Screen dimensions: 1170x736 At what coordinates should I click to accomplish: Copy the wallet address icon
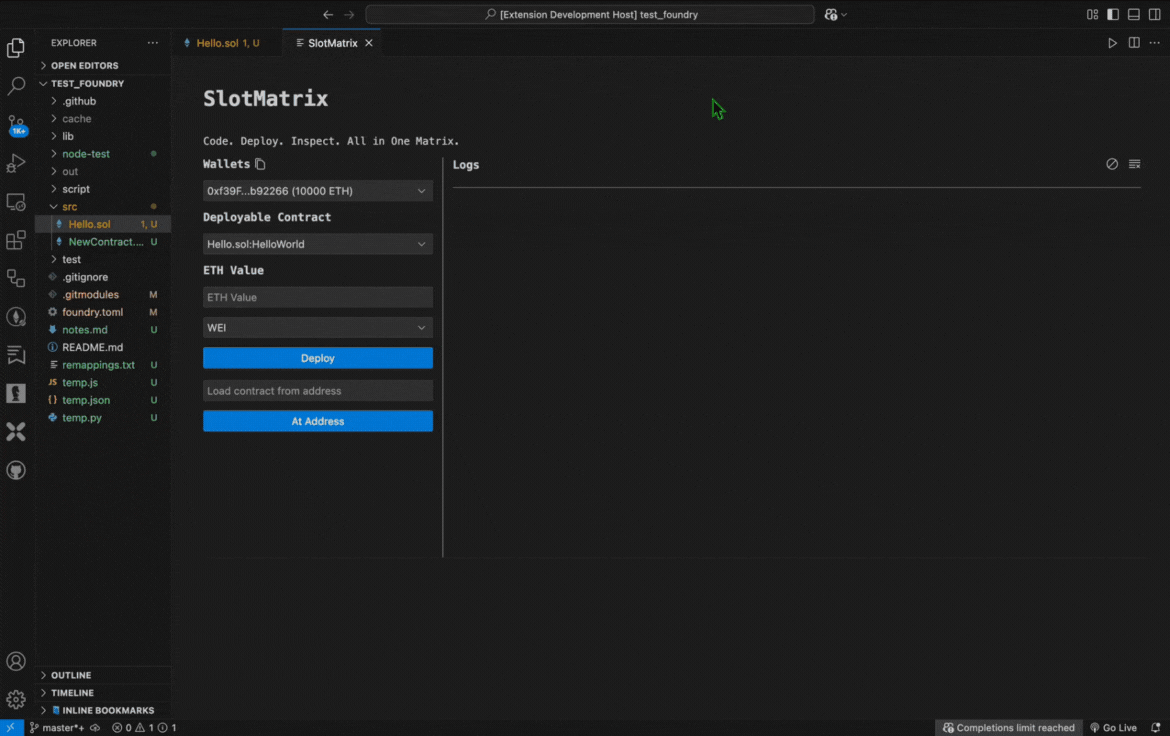point(260,164)
